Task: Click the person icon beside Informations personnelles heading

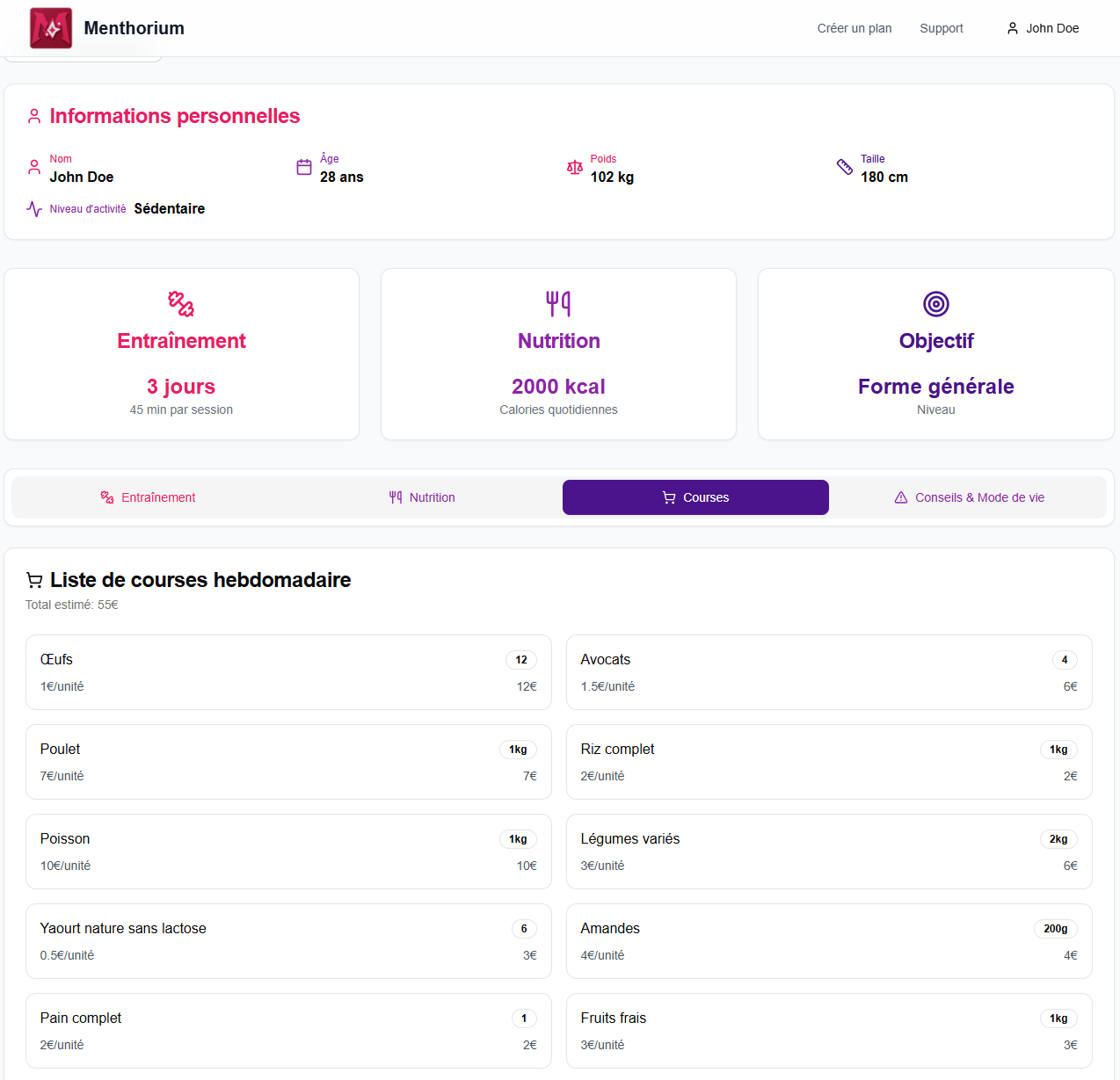Action: (x=34, y=116)
